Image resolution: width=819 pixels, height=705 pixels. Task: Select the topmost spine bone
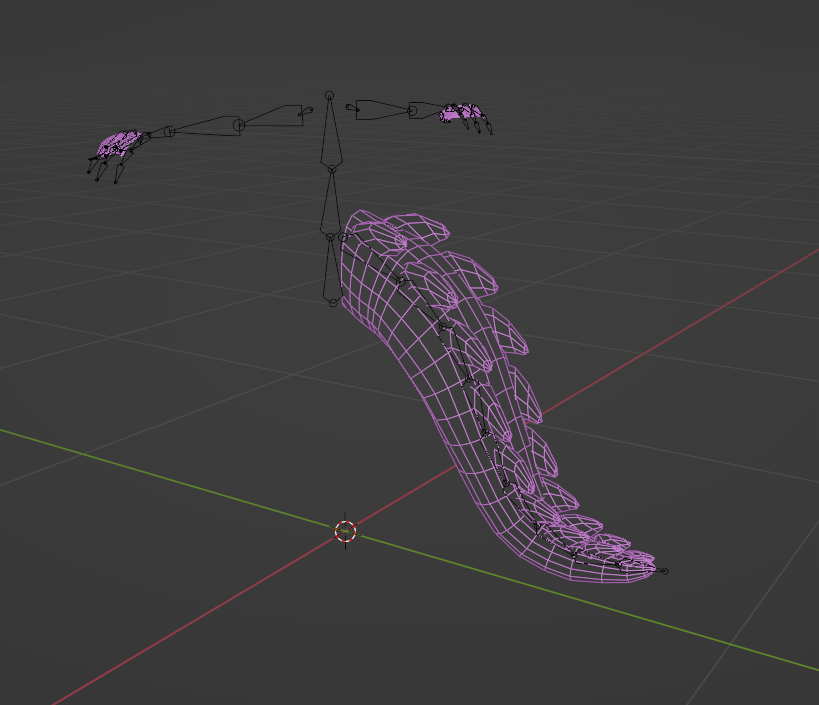click(331, 132)
